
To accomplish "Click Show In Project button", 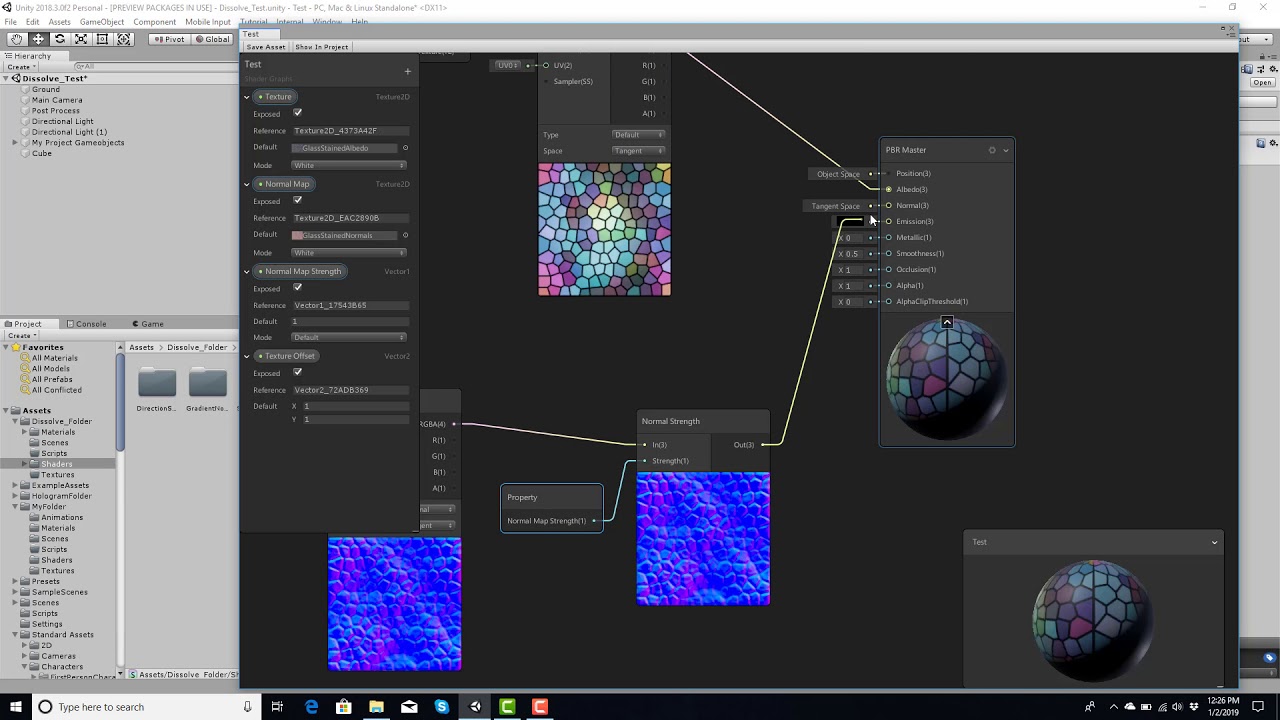I will coord(321,47).
